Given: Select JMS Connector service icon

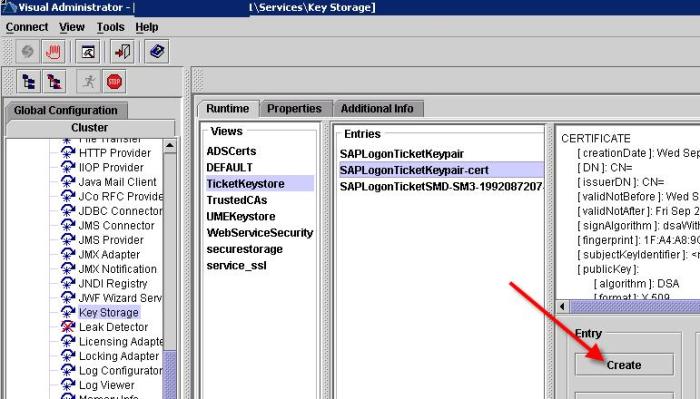Looking at the screenshot, I should pyautogui.click(x=68, y=225).
